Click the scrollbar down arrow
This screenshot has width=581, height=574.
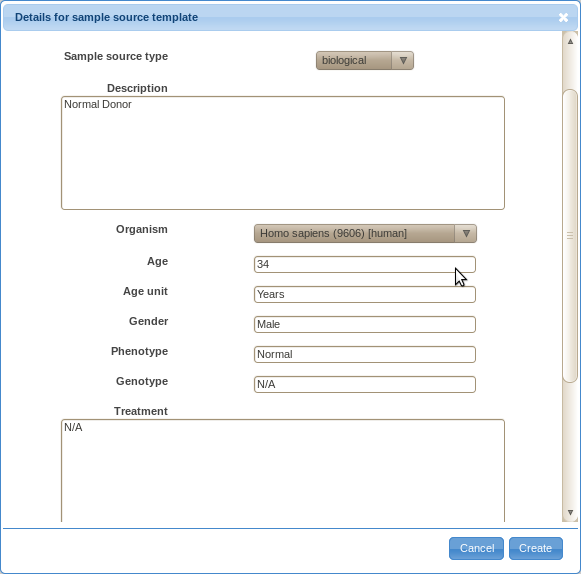point(570,512)
